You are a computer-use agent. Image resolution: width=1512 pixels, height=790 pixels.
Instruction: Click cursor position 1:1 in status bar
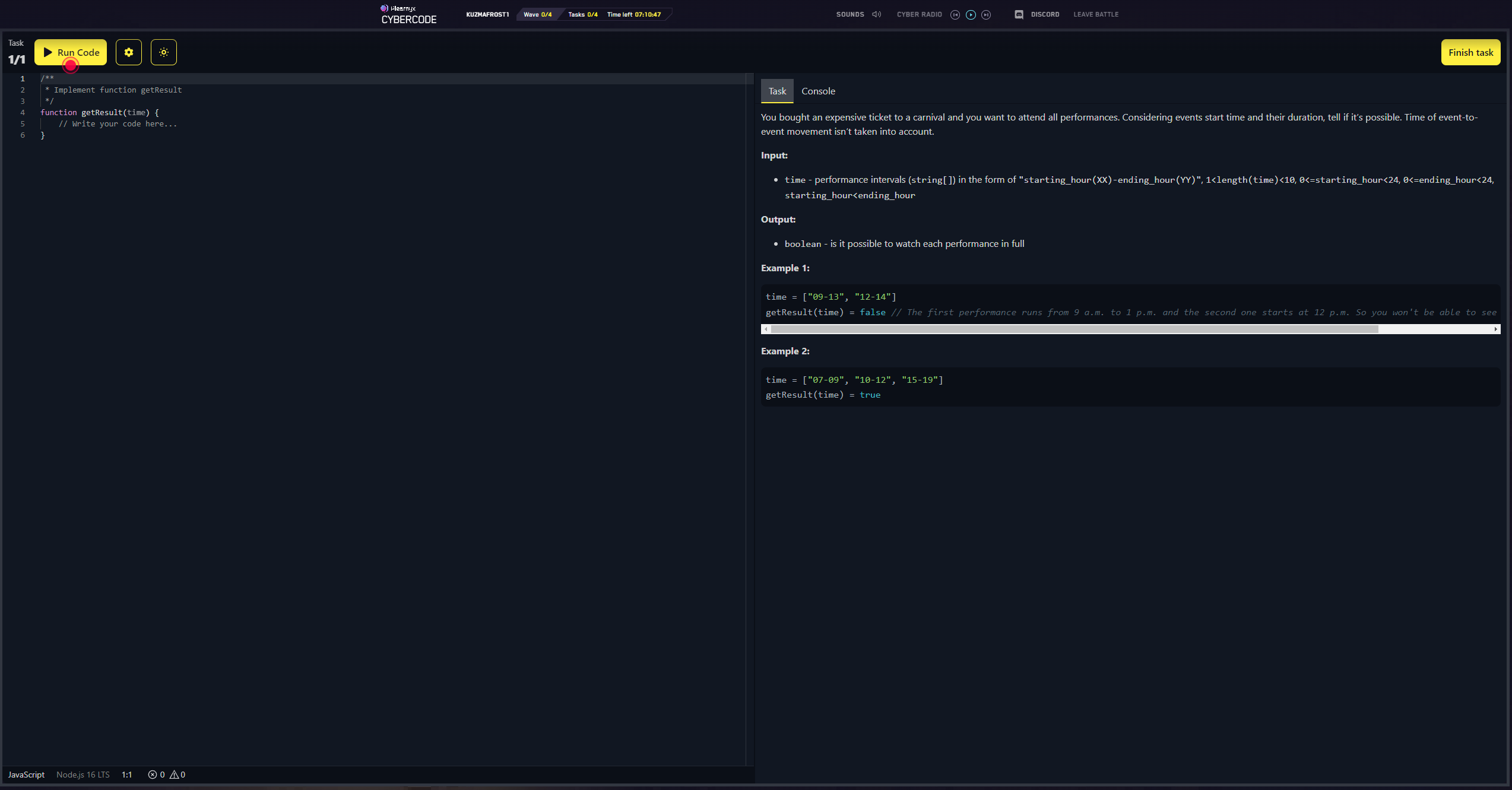pos(127,775)
